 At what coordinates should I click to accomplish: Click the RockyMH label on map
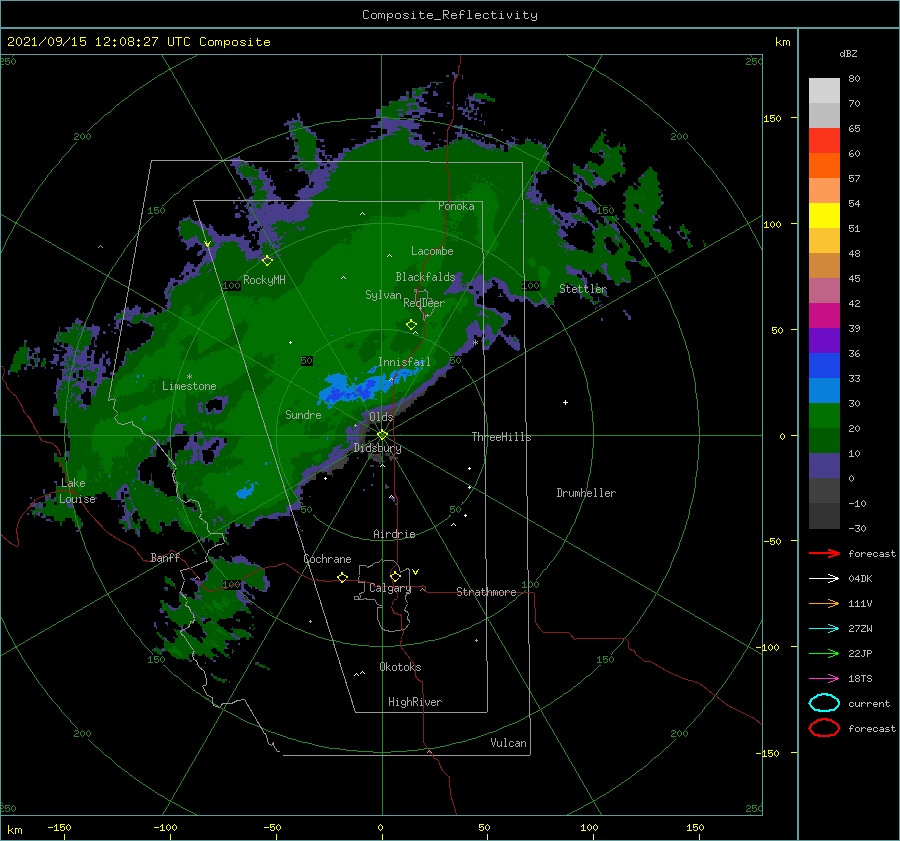click(x=264, y=280)
